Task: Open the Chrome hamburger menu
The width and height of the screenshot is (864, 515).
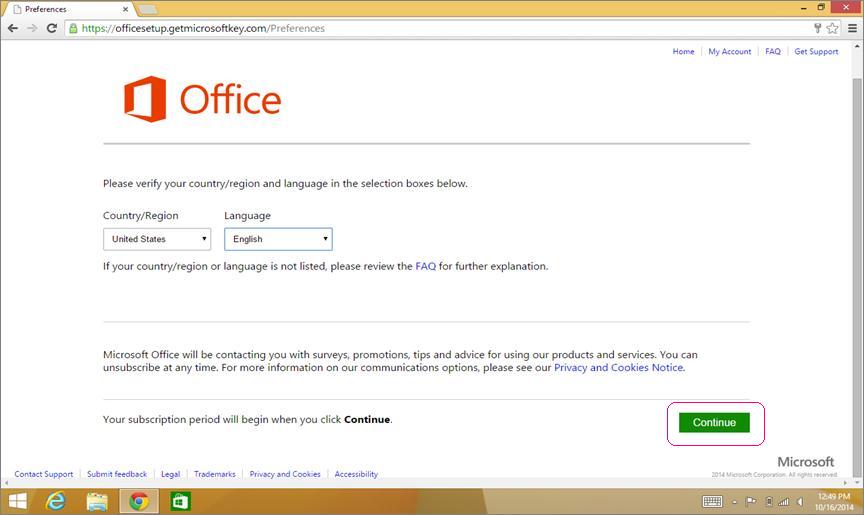Action: click(x=852, y=28)
